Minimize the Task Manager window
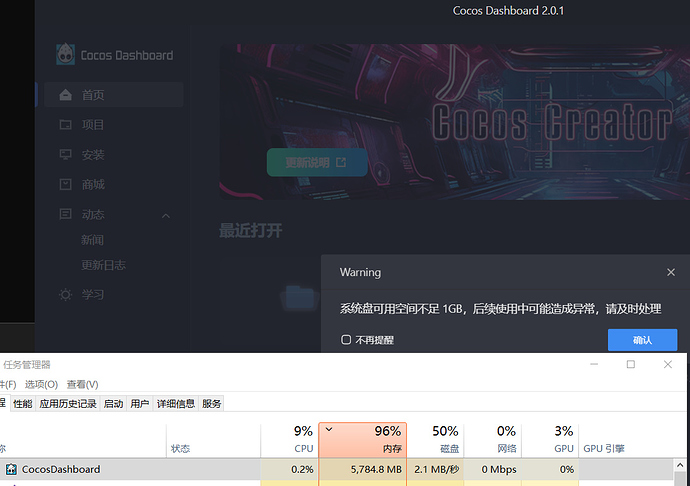Image resolution: width=690 pixels, height=486 pixels. 594,364
